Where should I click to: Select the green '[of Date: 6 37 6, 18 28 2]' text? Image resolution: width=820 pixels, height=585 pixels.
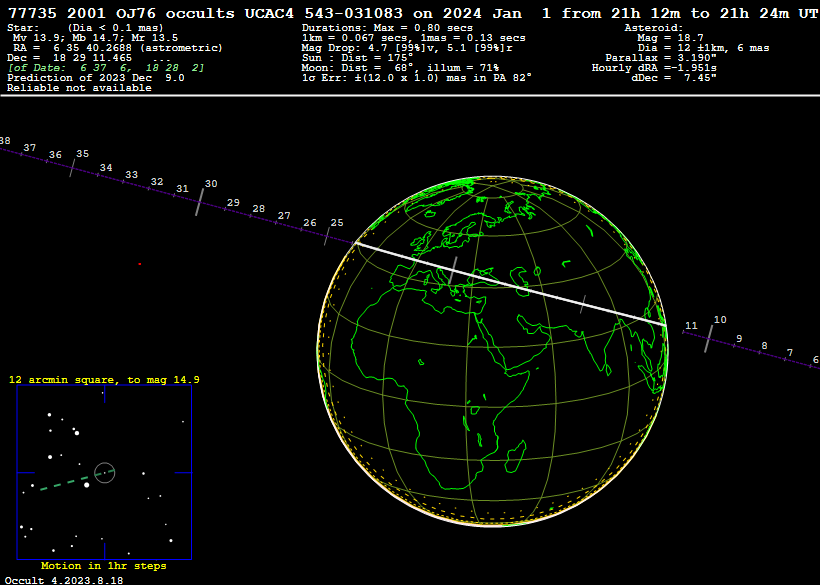pos(106,68)
